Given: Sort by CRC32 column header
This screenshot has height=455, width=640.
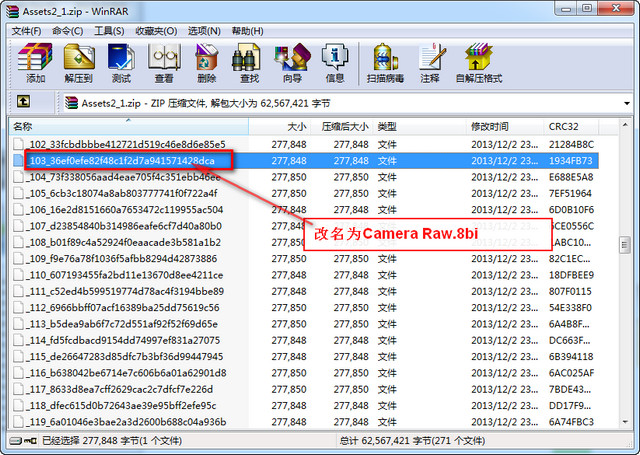Looking at the screenshot, I should tap(571, 127).
